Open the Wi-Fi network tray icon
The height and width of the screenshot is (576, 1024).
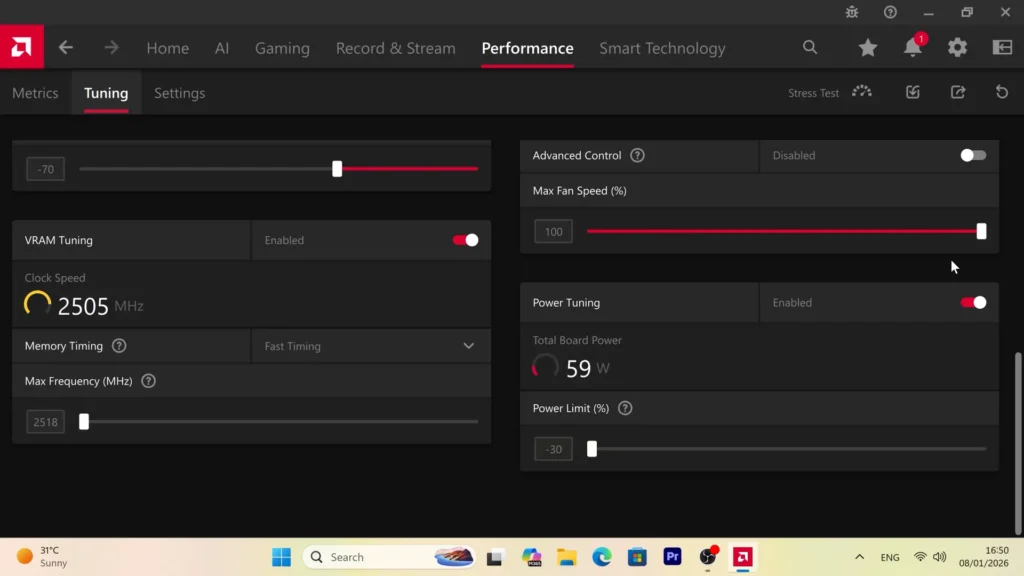pyautogui.click(x=920, y=557)
